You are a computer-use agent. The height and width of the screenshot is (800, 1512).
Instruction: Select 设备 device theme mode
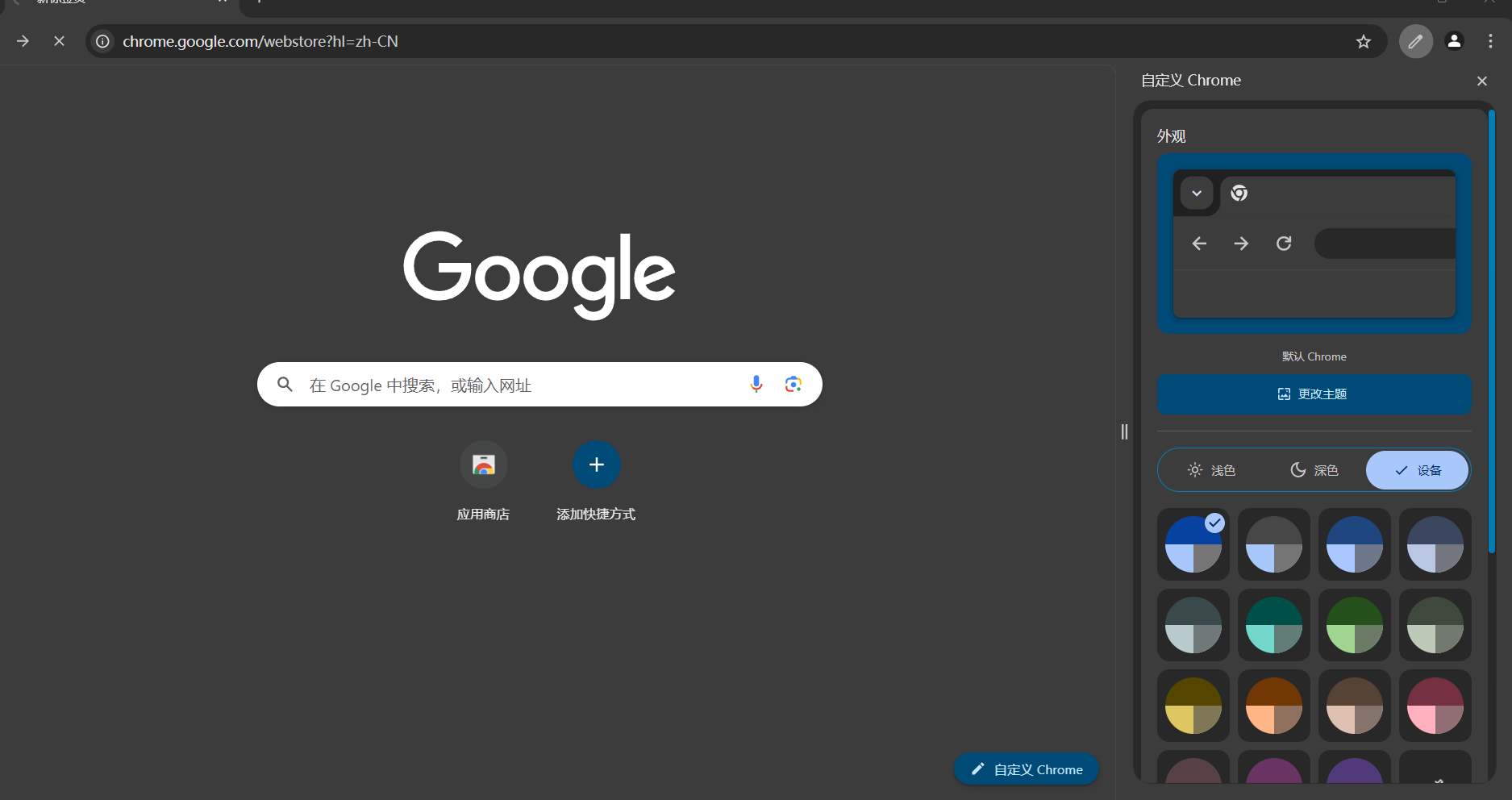click(1417, 470)
